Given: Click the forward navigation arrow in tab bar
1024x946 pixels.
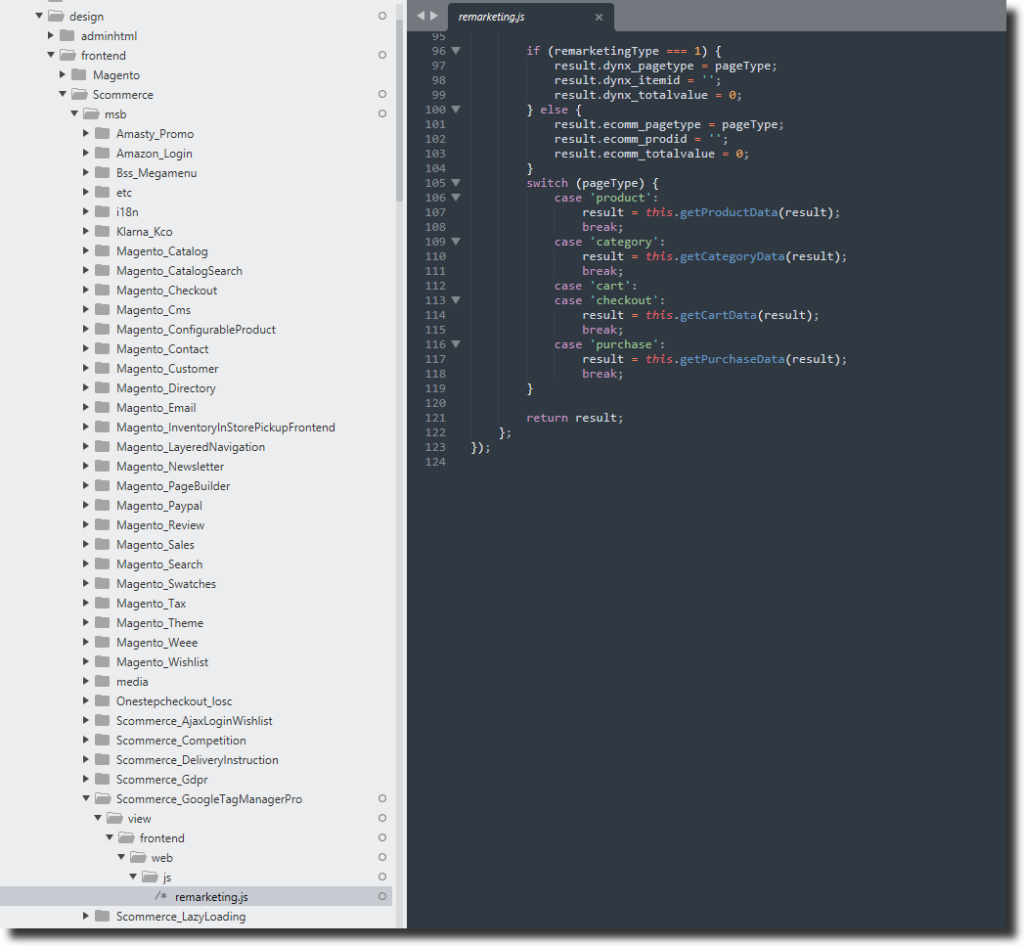Looking at the screenshot, I should click(x=434, y=16).
